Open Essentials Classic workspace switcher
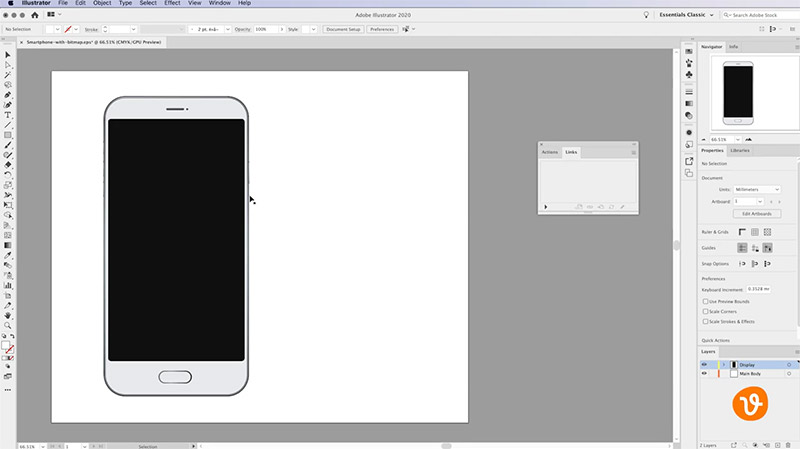The height and width of the screenshot is (449, 800). point(686,15)
